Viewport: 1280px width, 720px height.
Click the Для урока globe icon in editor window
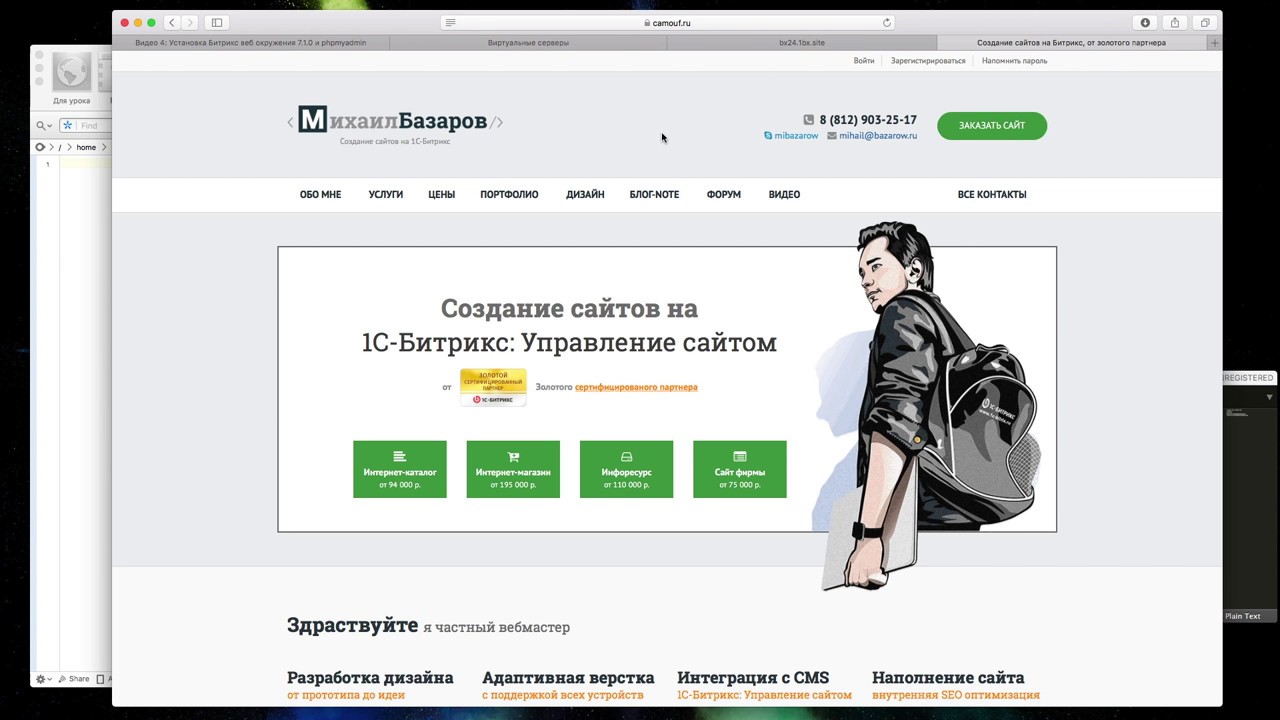pos(72,73)
